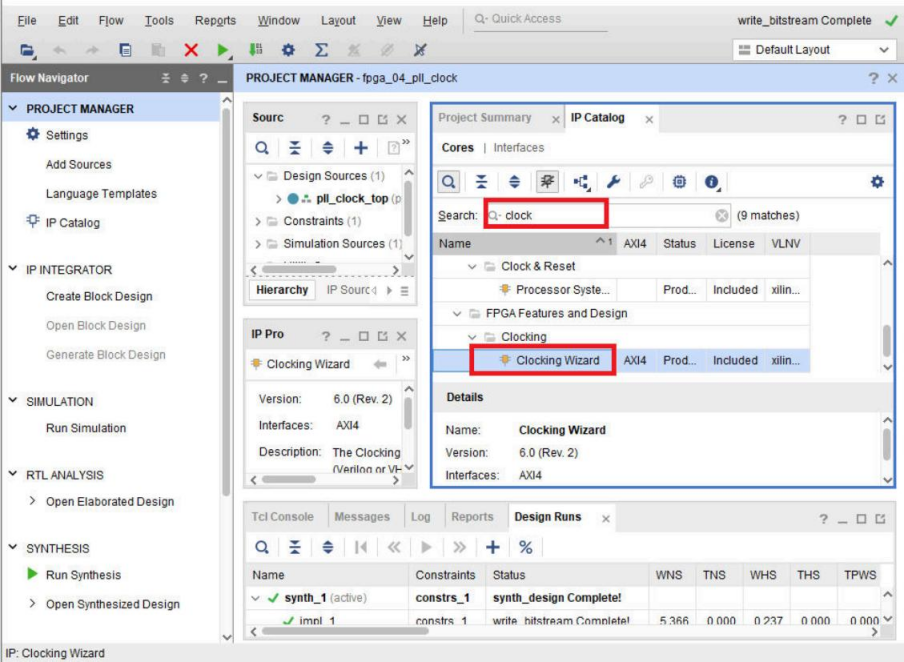Screen dimensions: 904x662
Task: Collapse the FPGA Features and Design folder
Action: click(x=459, y=313)
